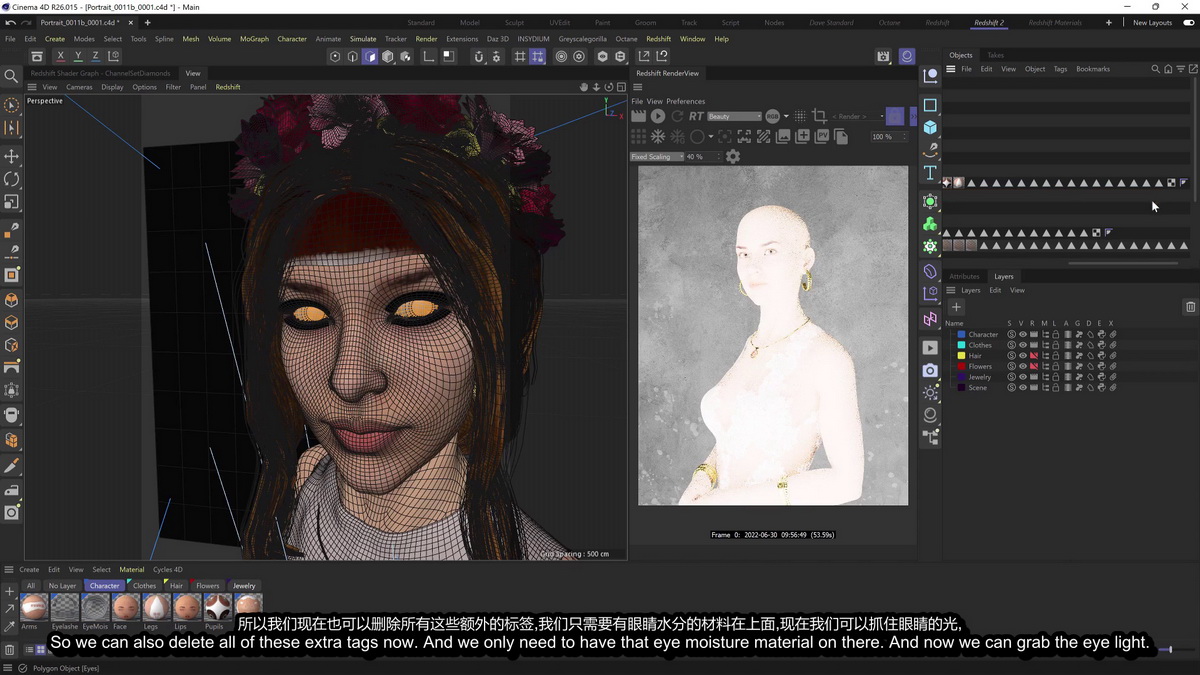Select the Pupils material thumbnail
This screenshot has height=675, width=1200.
pyautogui.click(x=218, y=607)
